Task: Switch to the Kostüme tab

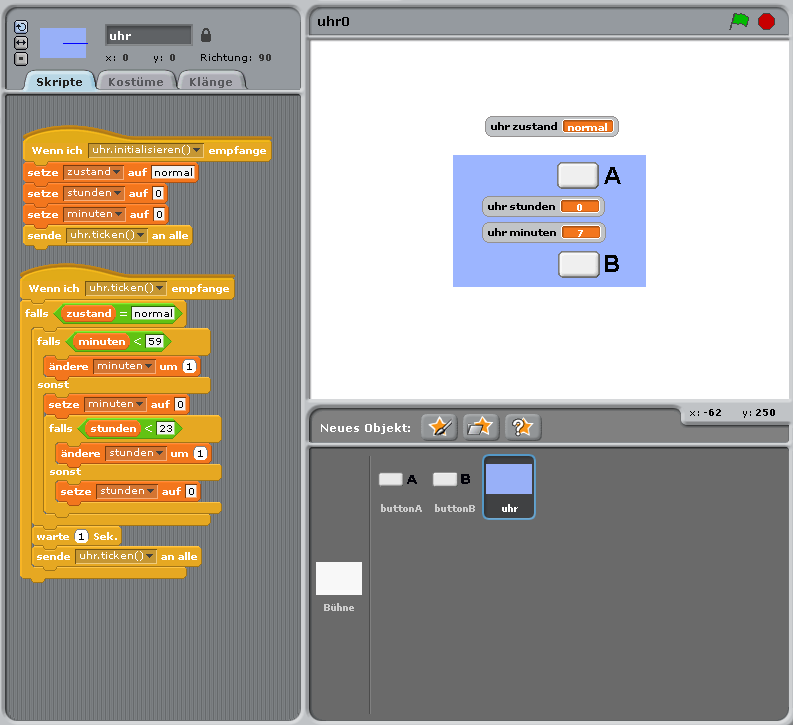Action: coord(136,82)
